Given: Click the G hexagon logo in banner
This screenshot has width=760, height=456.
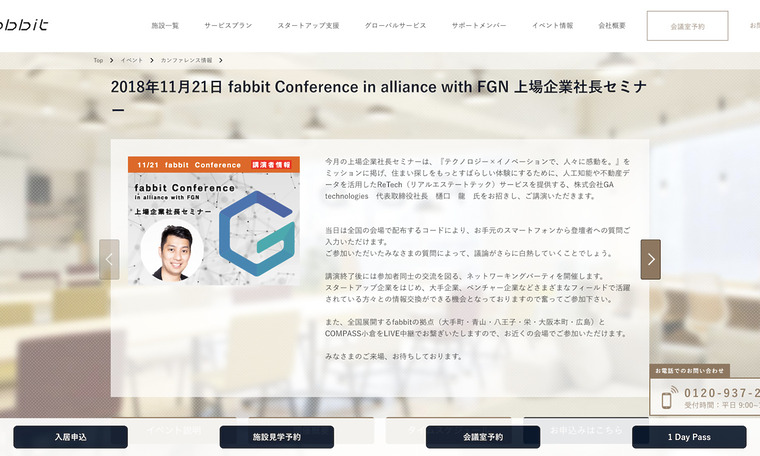Looking at the screenshot, I should tap(256, 234).
